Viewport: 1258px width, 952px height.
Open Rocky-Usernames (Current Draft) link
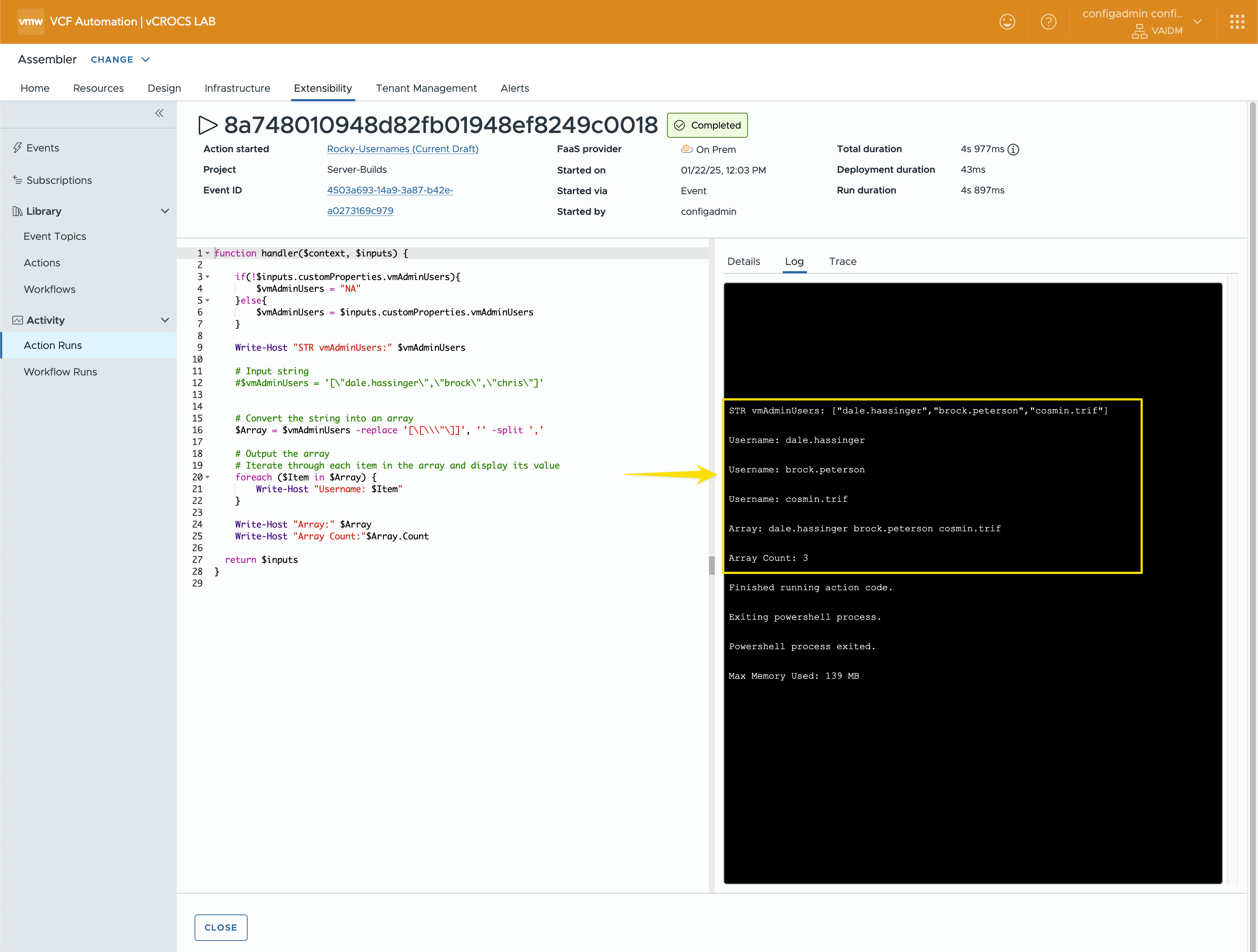(x=402, y=149)
